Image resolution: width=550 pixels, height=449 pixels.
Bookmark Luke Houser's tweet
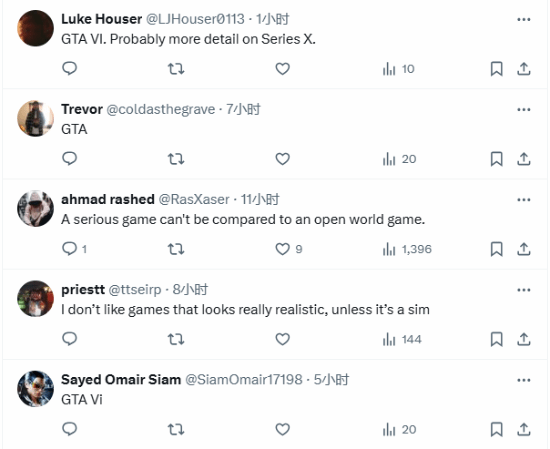coord(496,69)
